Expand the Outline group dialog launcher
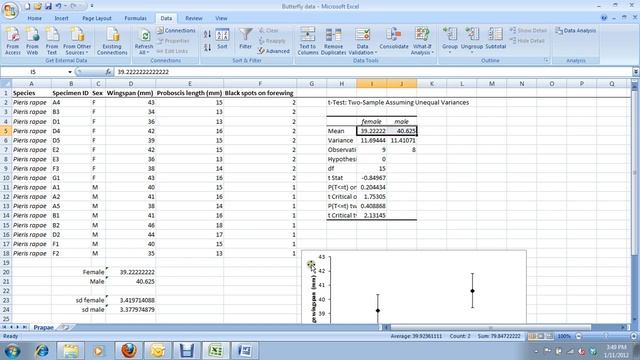 point(547,60)
